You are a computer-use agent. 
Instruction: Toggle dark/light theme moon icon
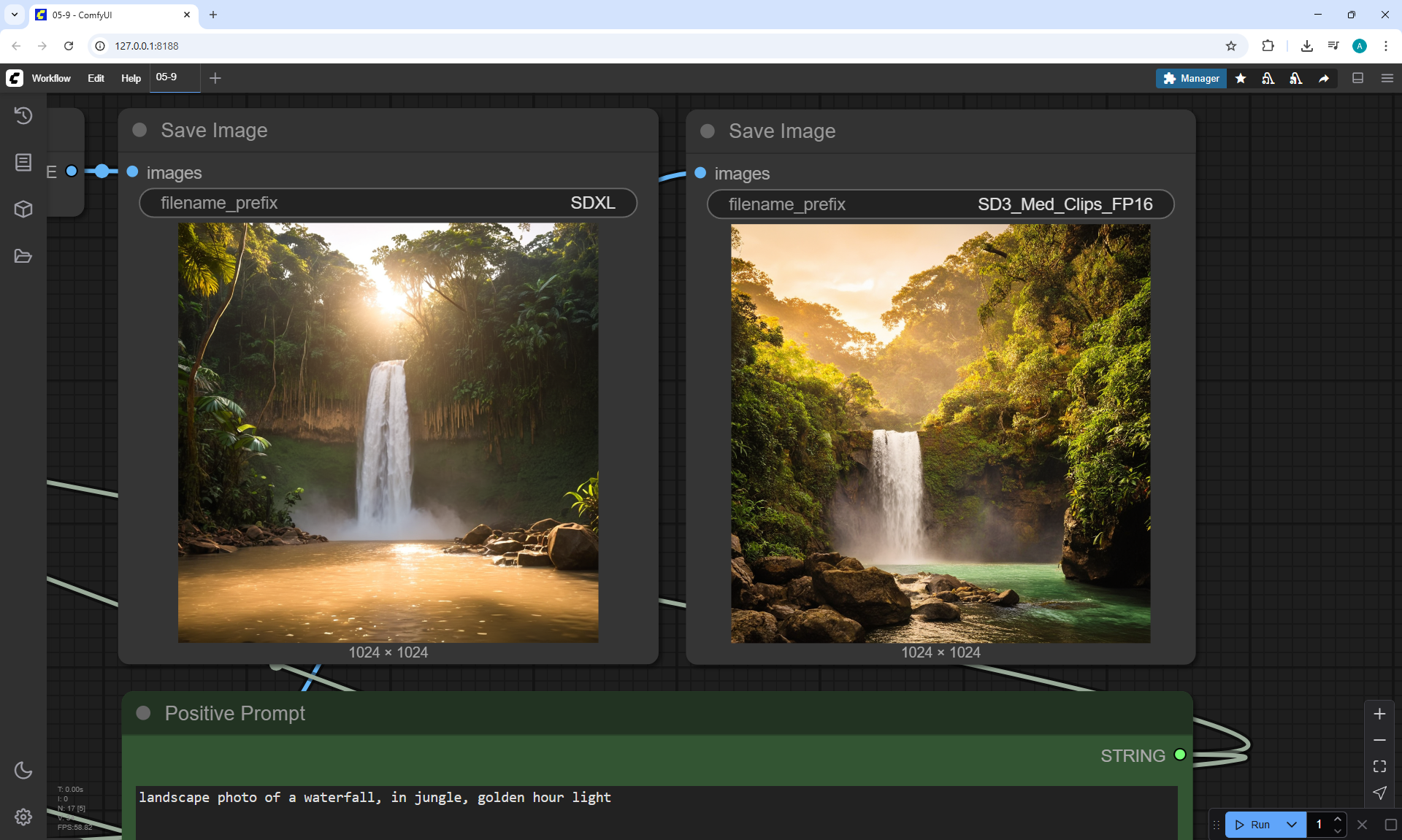click(23, 770)
